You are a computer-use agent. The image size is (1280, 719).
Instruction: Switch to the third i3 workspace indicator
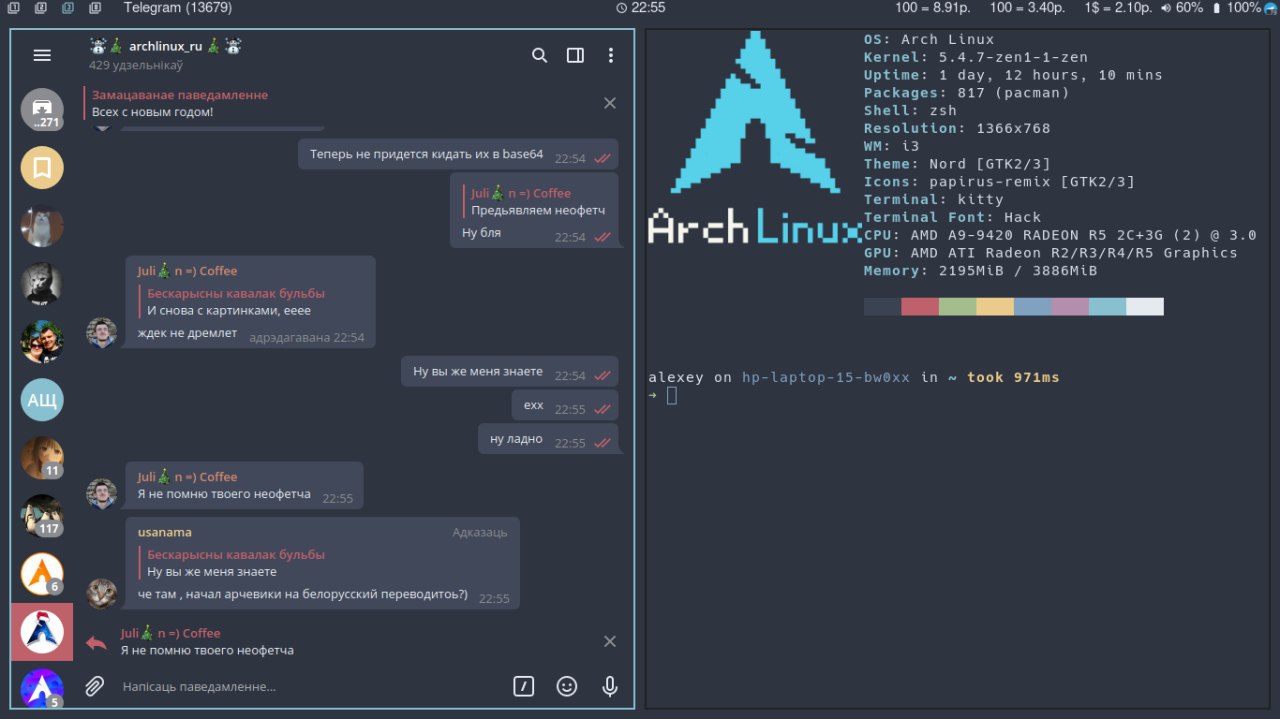(x=68, y=8)
